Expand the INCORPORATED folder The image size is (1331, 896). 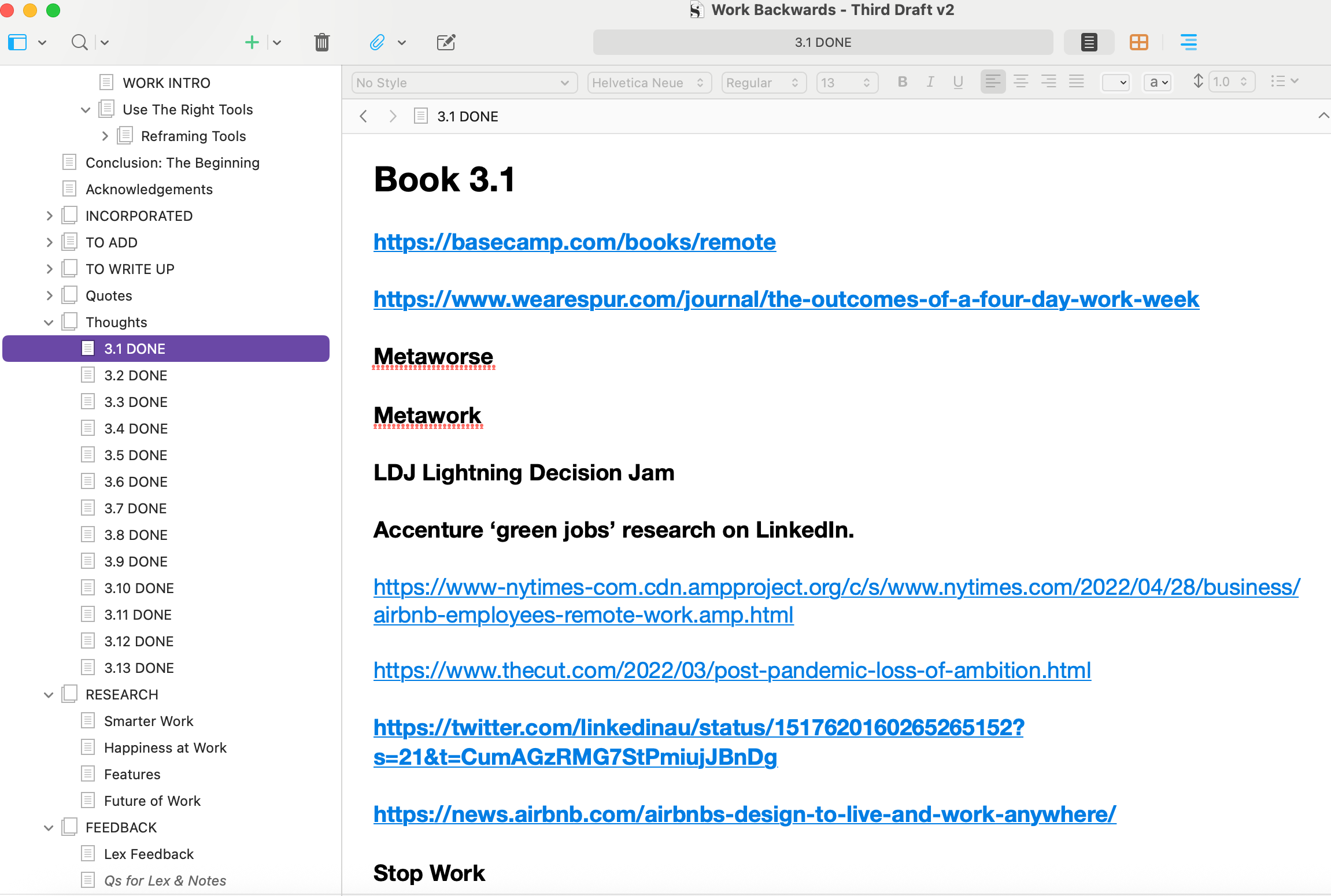tap(49, 216)
